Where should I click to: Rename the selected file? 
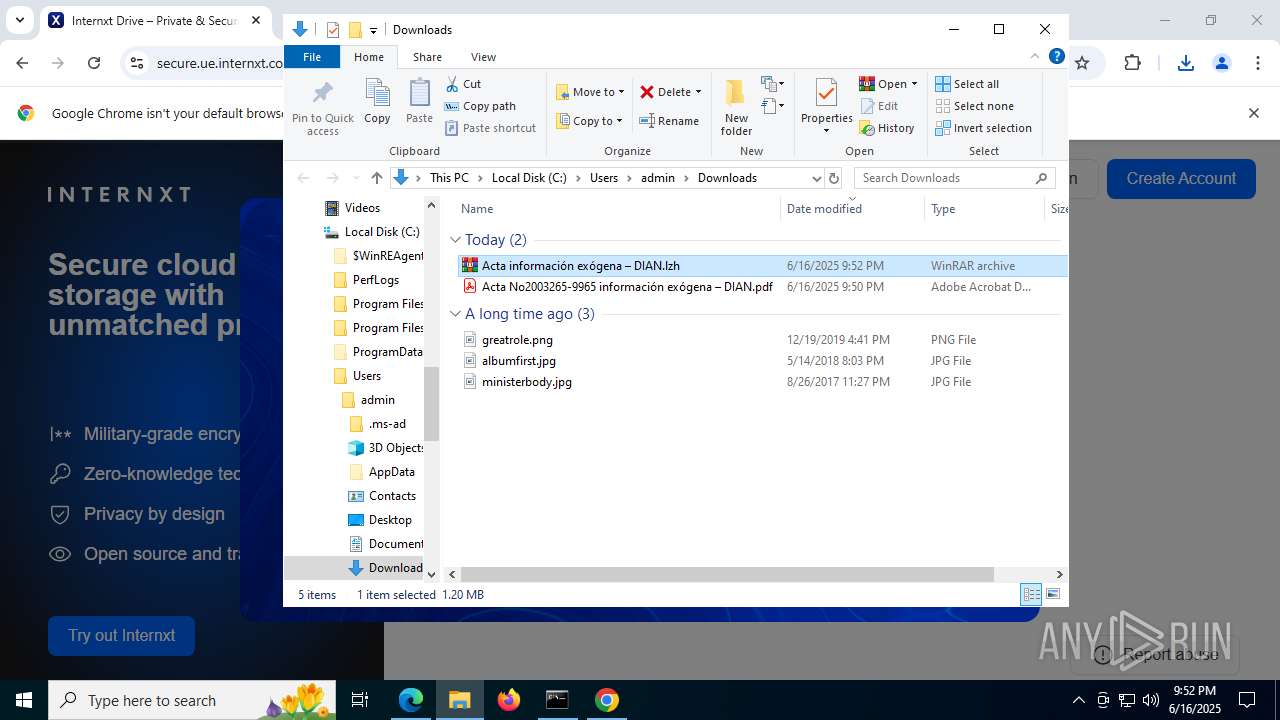pyautogui.click(x=669, y=121)
